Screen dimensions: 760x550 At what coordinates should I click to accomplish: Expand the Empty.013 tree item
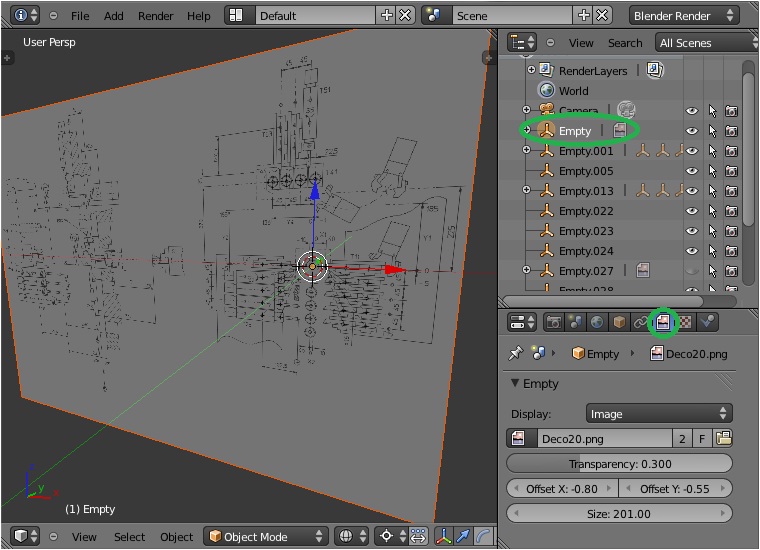click(x=527, y=191)
